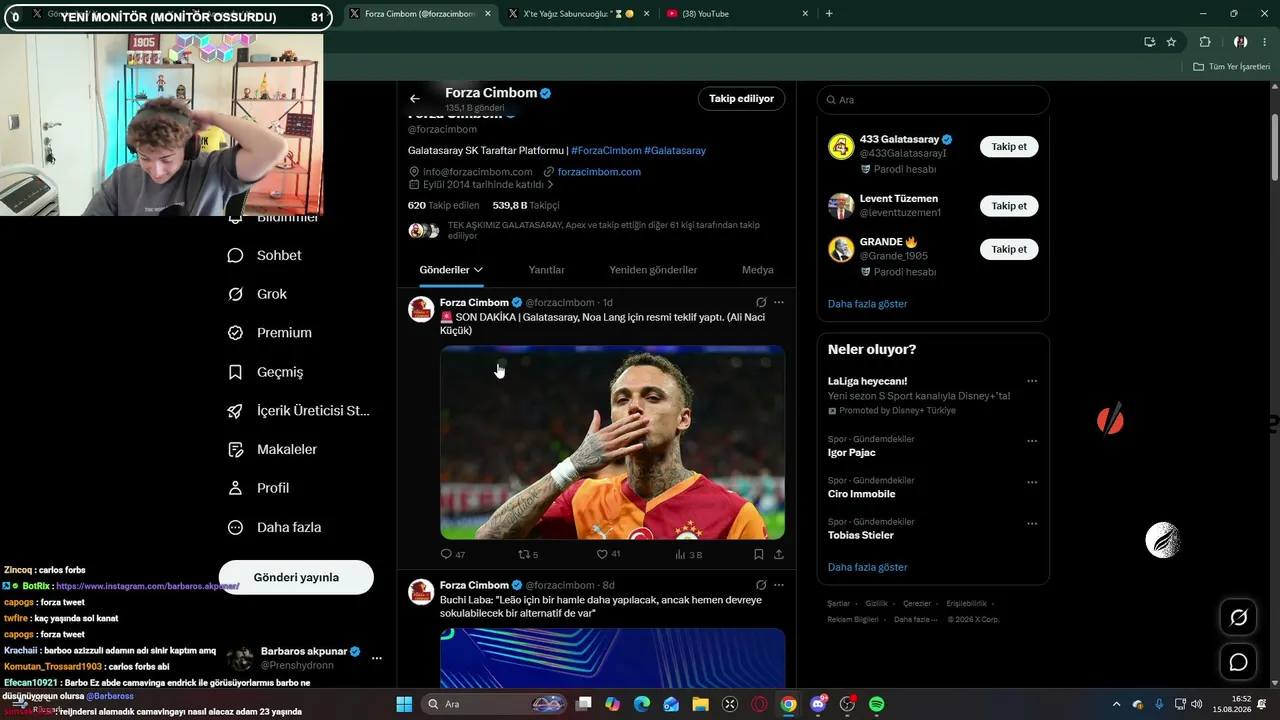Go back using the profile header arrow
The image size is (1280, 720).
pos(415,99)
